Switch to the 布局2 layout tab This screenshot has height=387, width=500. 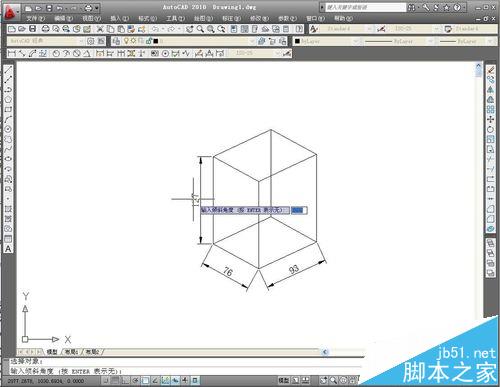click(93, 352)
